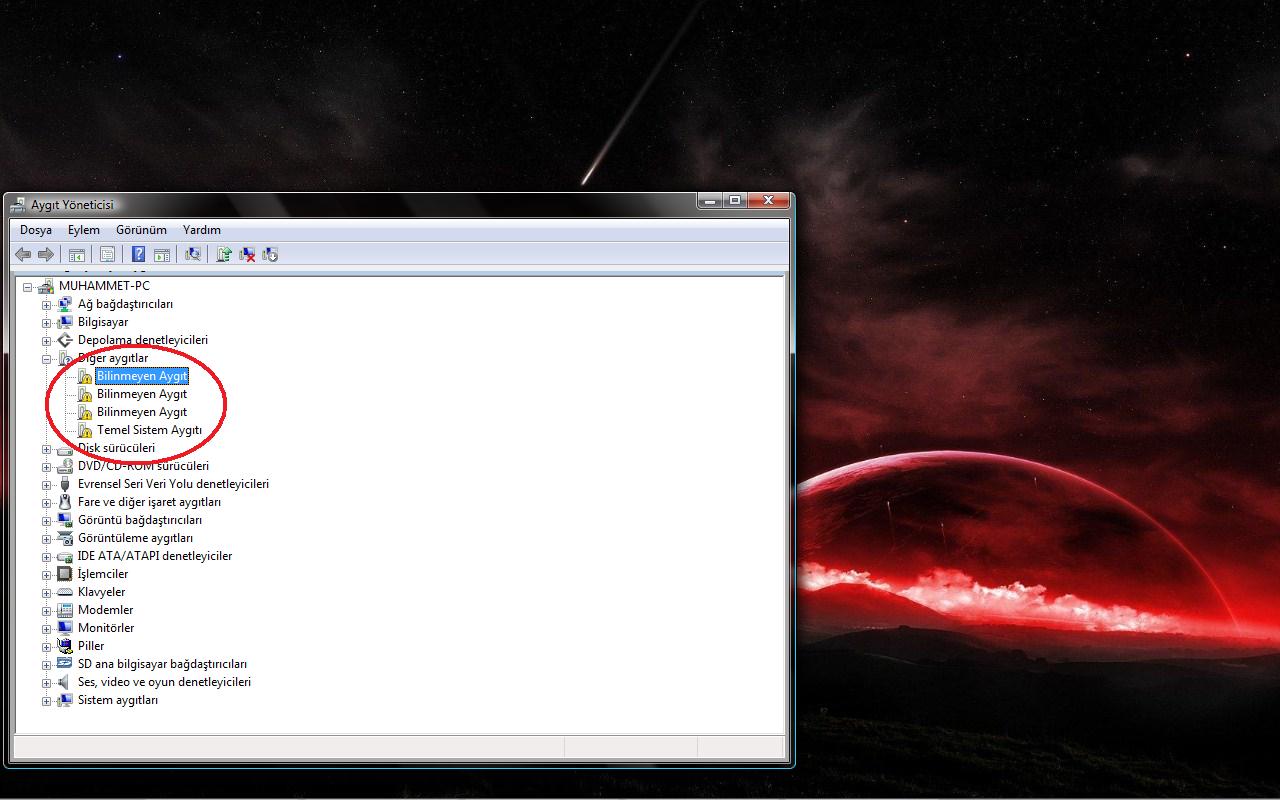The height and width of the screenshot is (800, 1280).
Task: Open the Görünüm menu
Action: click(141, 230)
